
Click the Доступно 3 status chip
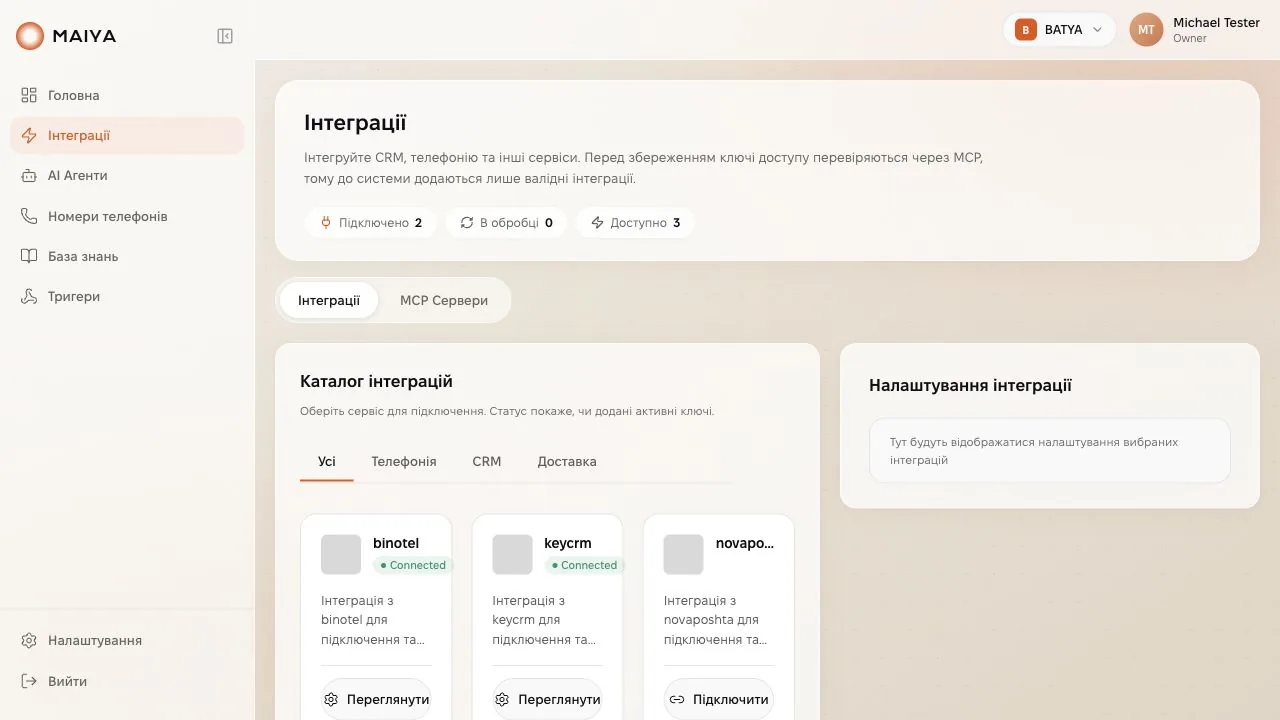pyautogui.click(x=635, y=223)
